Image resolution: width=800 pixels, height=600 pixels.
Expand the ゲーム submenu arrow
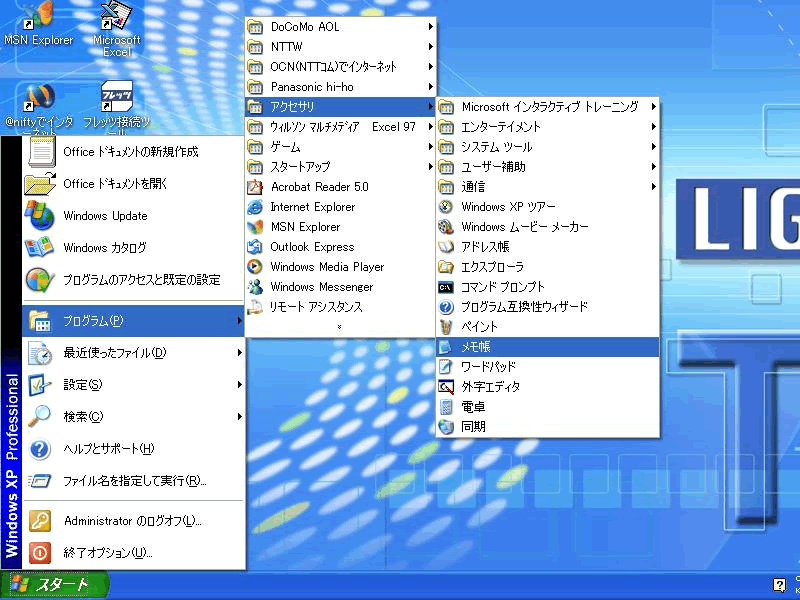click(431, 147)
